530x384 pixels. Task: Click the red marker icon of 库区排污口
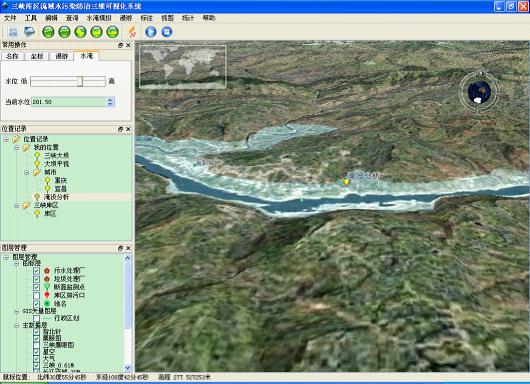(47, 295)
